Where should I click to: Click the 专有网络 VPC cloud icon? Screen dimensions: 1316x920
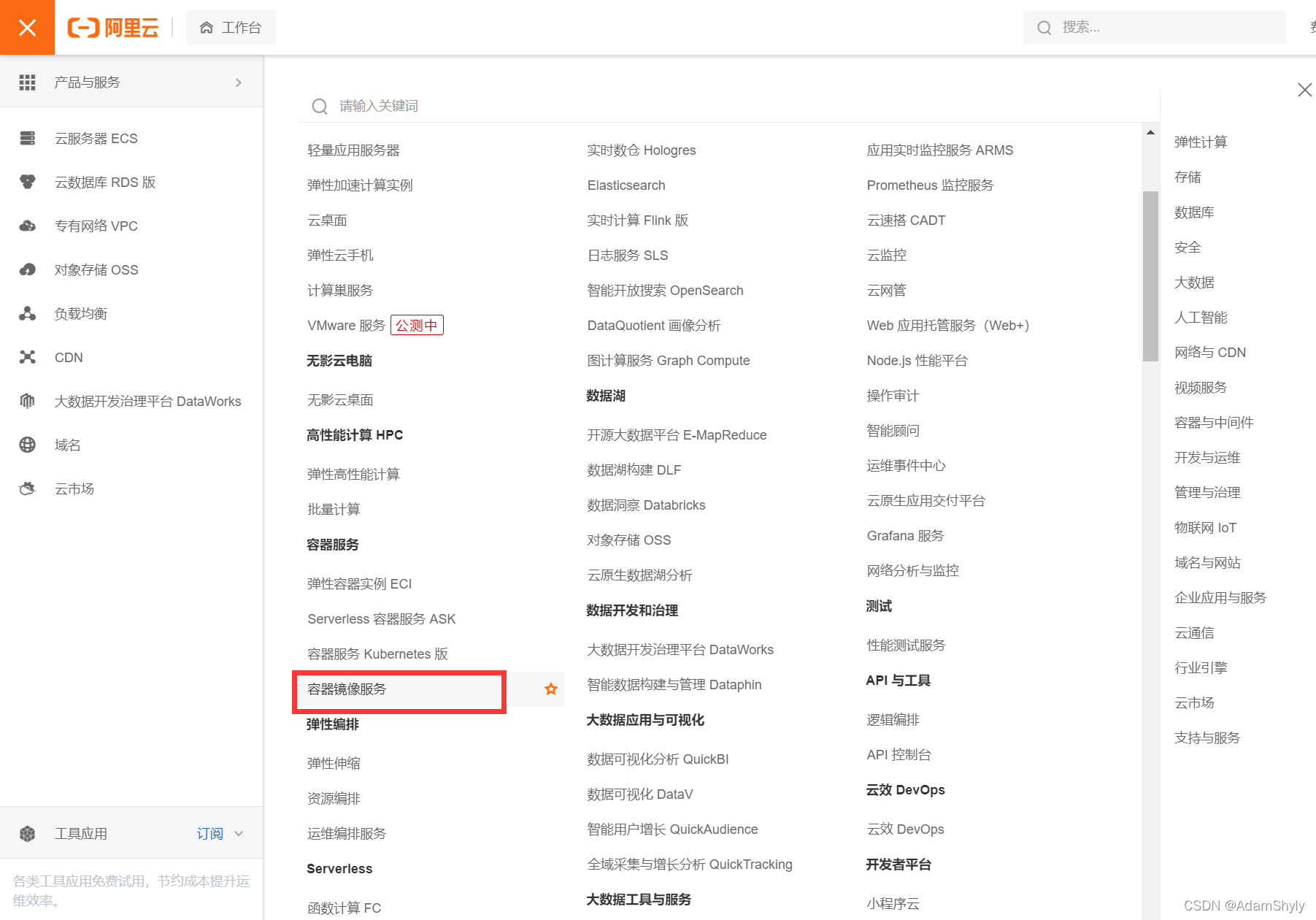pyautogui.click(x=28, y=226)
